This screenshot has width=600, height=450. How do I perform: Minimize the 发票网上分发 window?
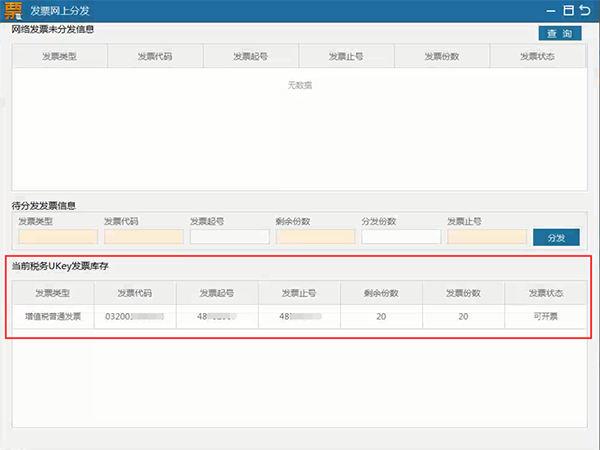549,10
